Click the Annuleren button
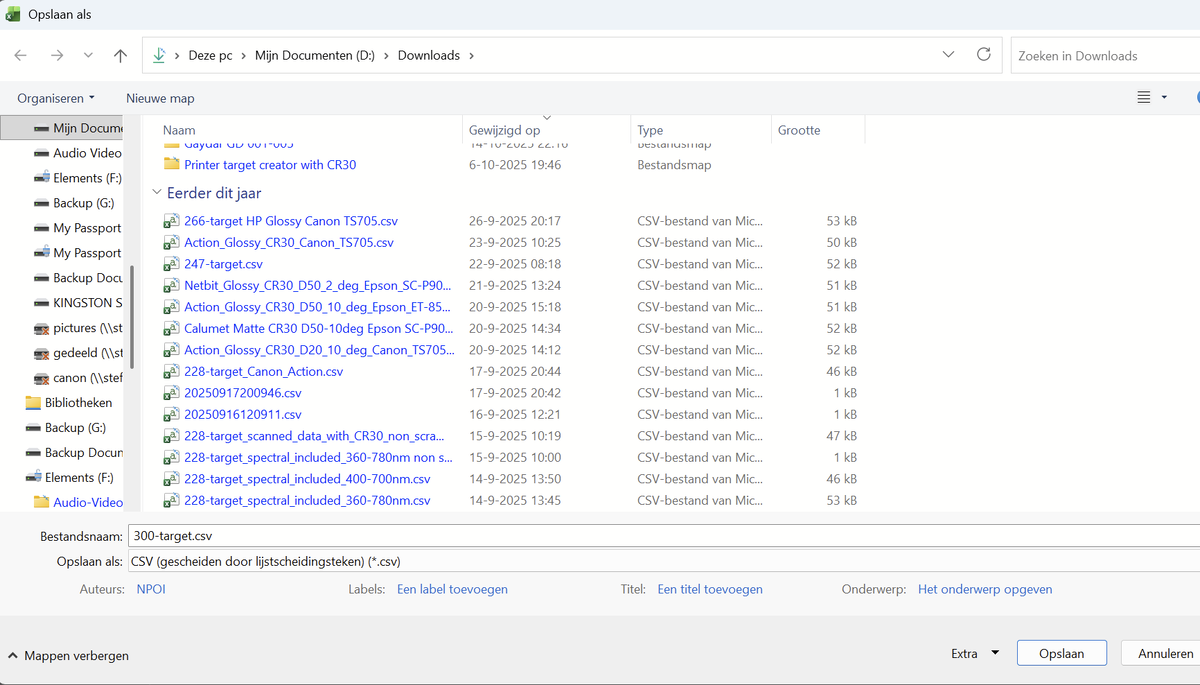Image resolution: width=1200 pixels, height=685 pixels. (x=1164, y=653)
